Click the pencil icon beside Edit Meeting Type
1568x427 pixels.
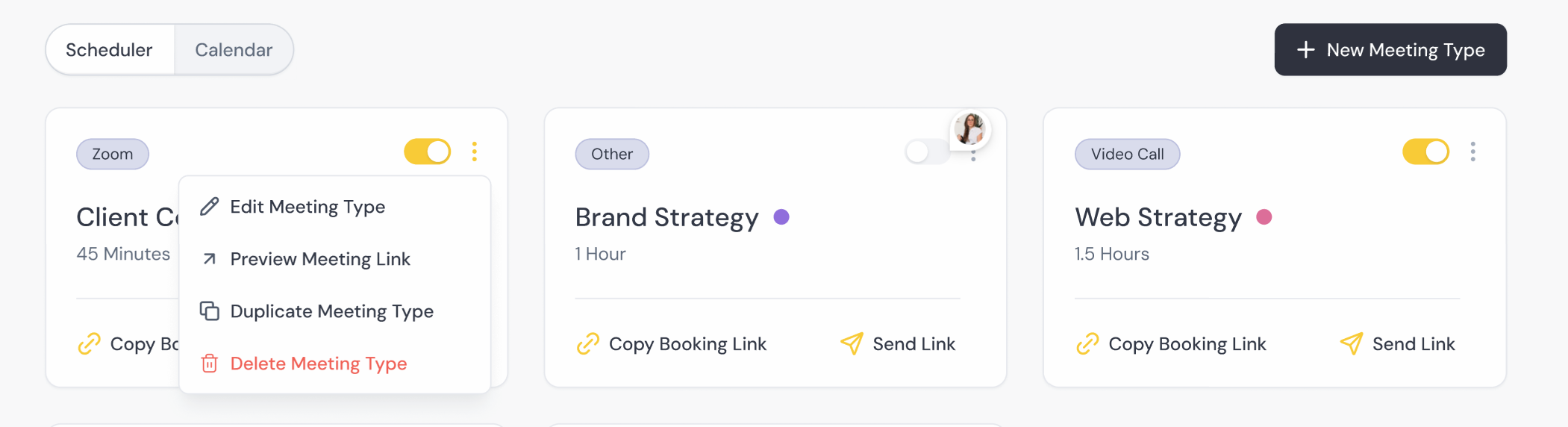(210, 207)
